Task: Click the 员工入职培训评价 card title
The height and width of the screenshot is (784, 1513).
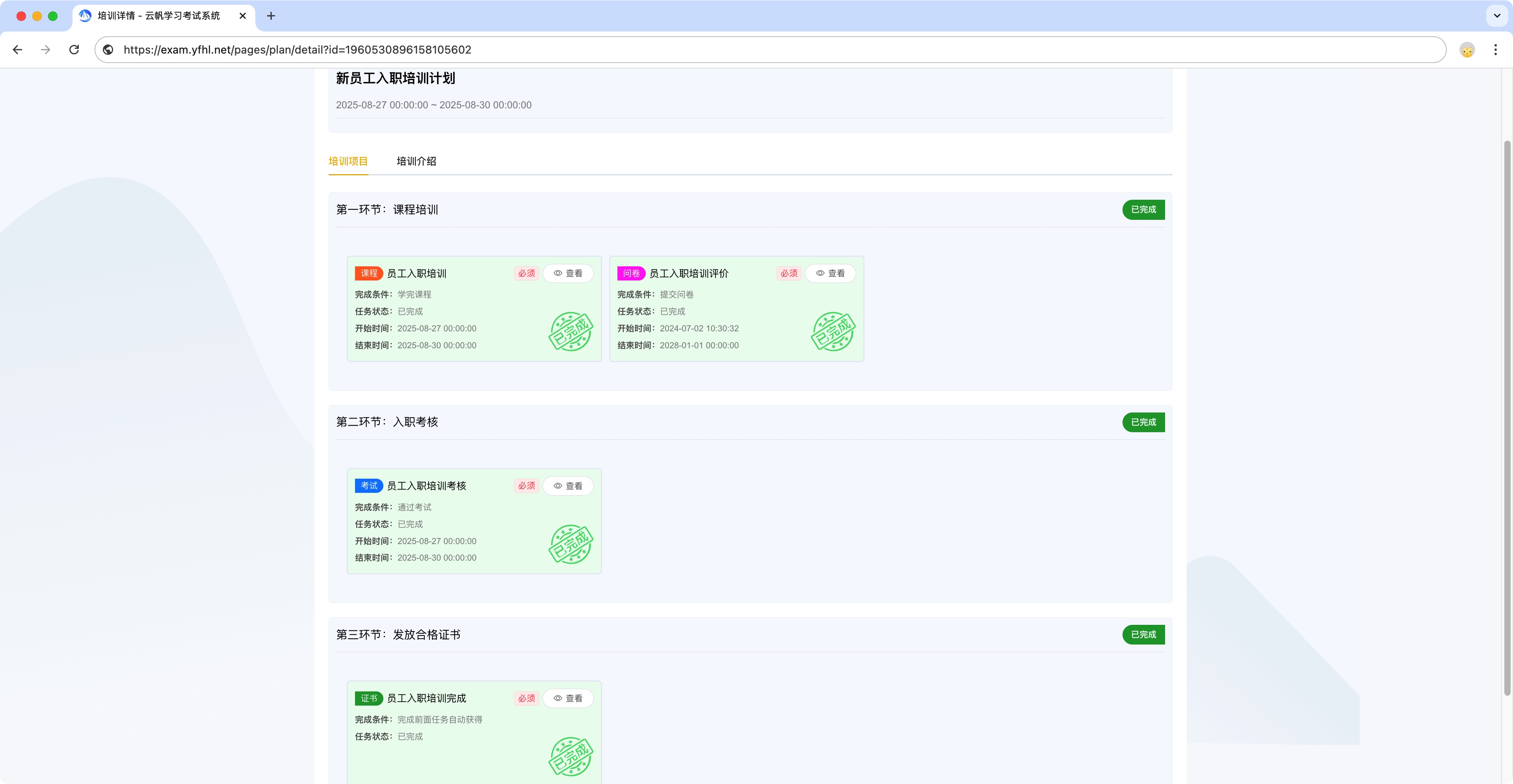Action: (689, 274)
